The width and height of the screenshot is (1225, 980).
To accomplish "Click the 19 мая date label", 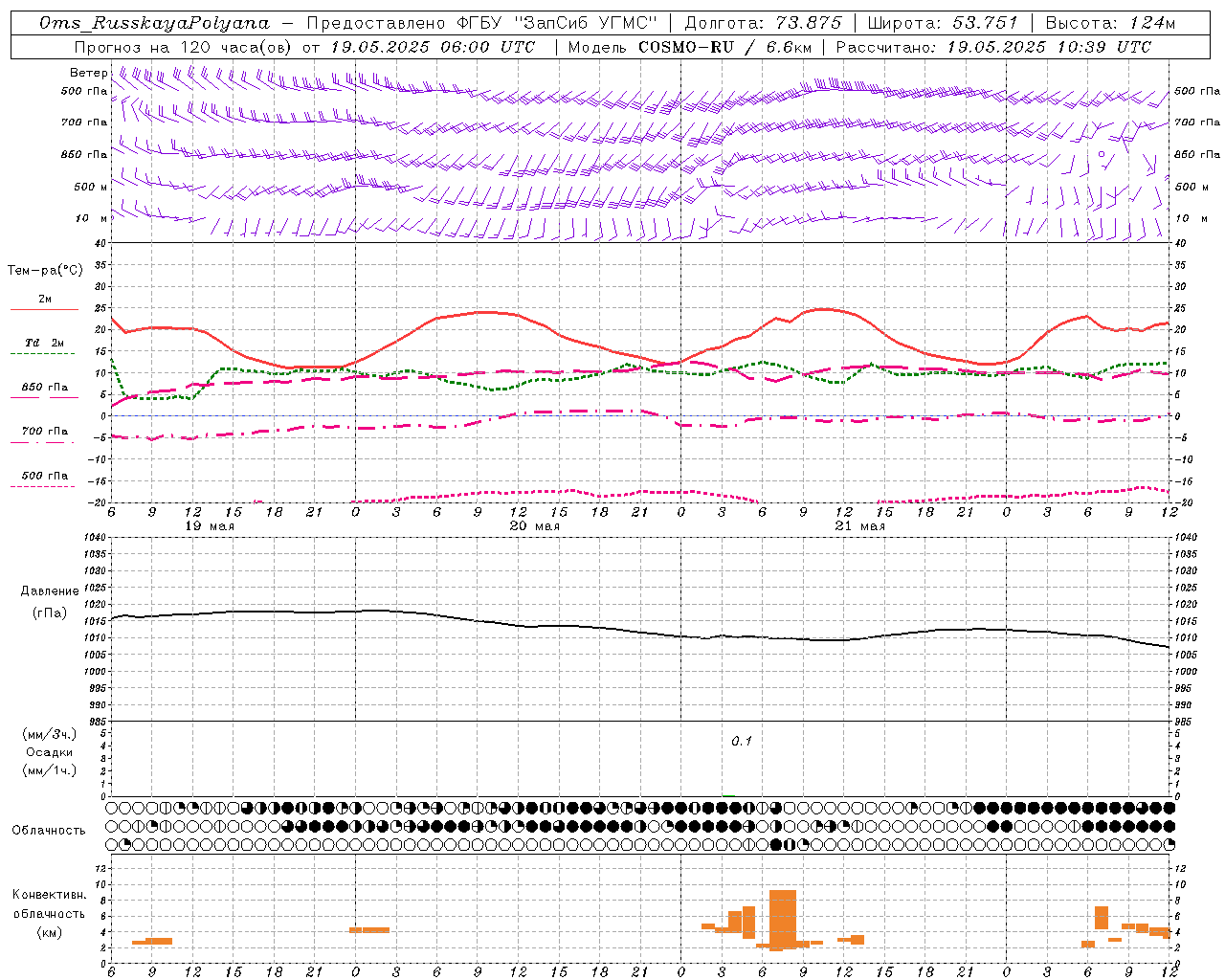I will coord(209,526).
